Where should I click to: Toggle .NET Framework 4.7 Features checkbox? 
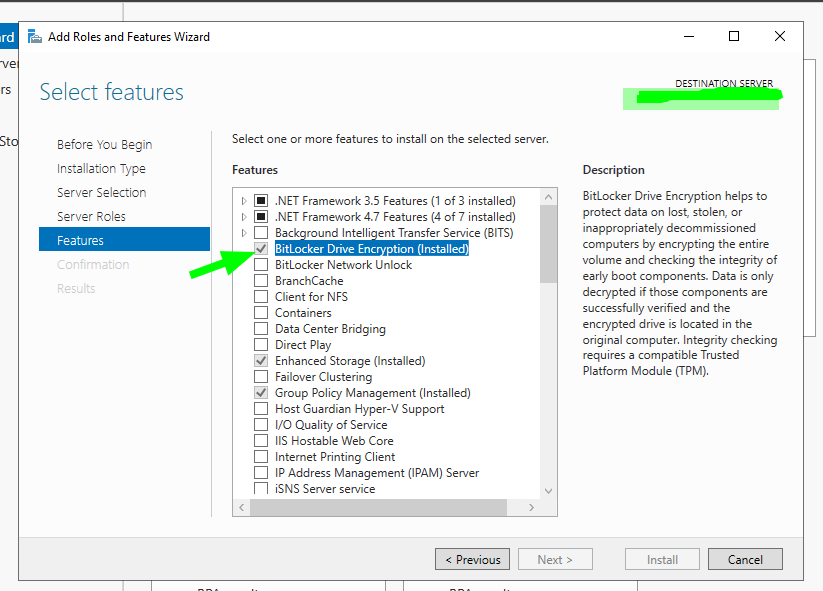point(261,216)
